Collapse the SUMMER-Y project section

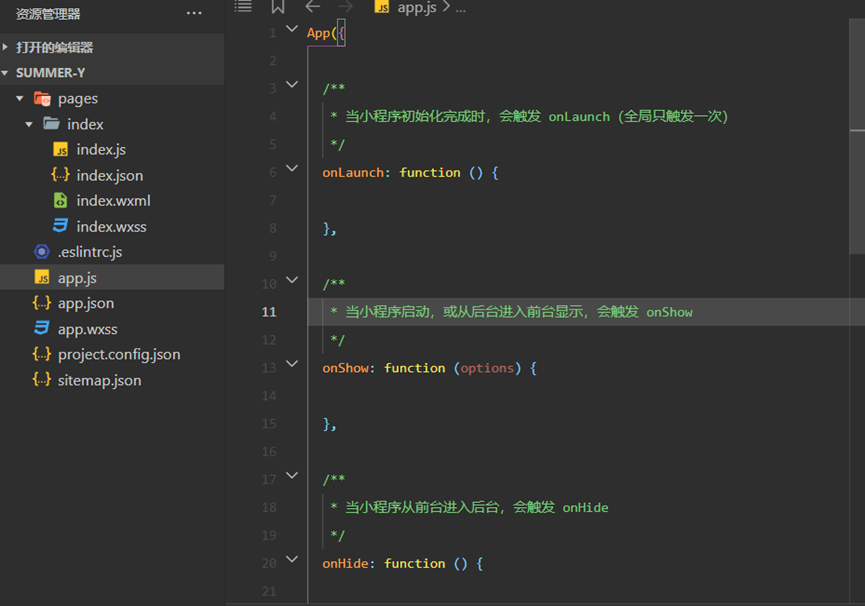[x=7, y=73]
